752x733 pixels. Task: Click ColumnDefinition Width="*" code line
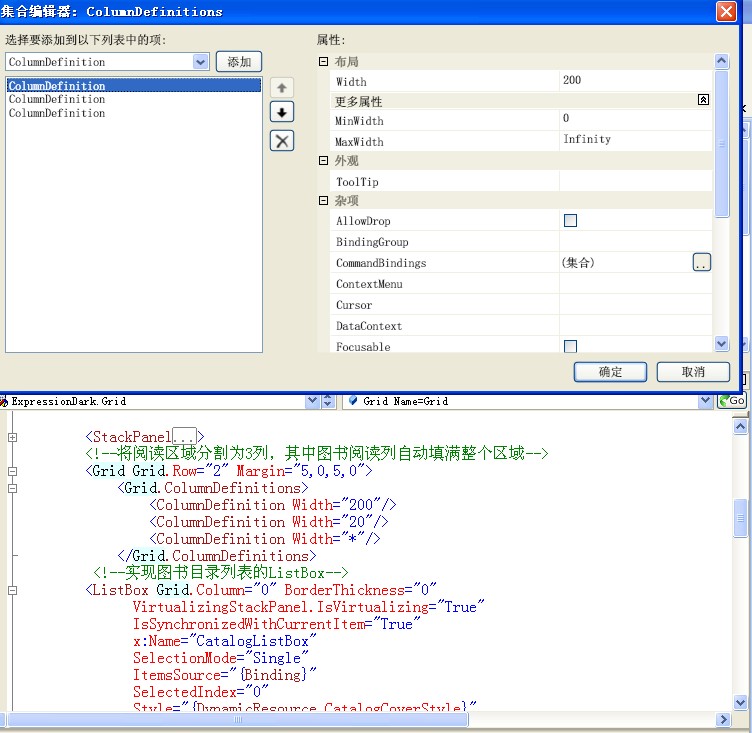click(x=265, y=539)
